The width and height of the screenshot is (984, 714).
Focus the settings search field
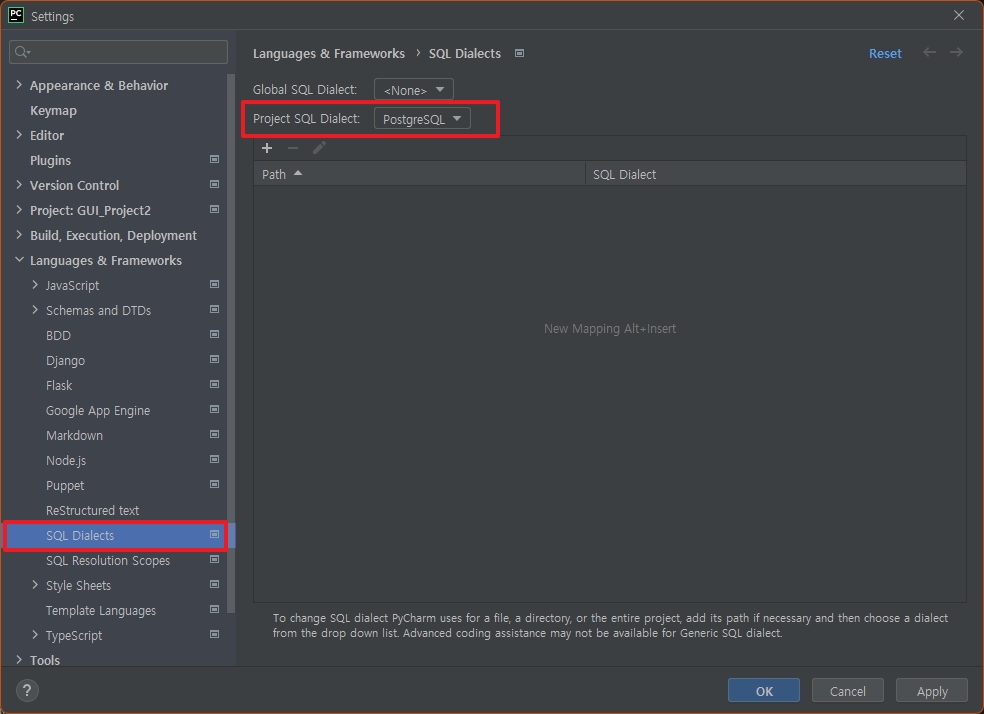pos(119,51)
